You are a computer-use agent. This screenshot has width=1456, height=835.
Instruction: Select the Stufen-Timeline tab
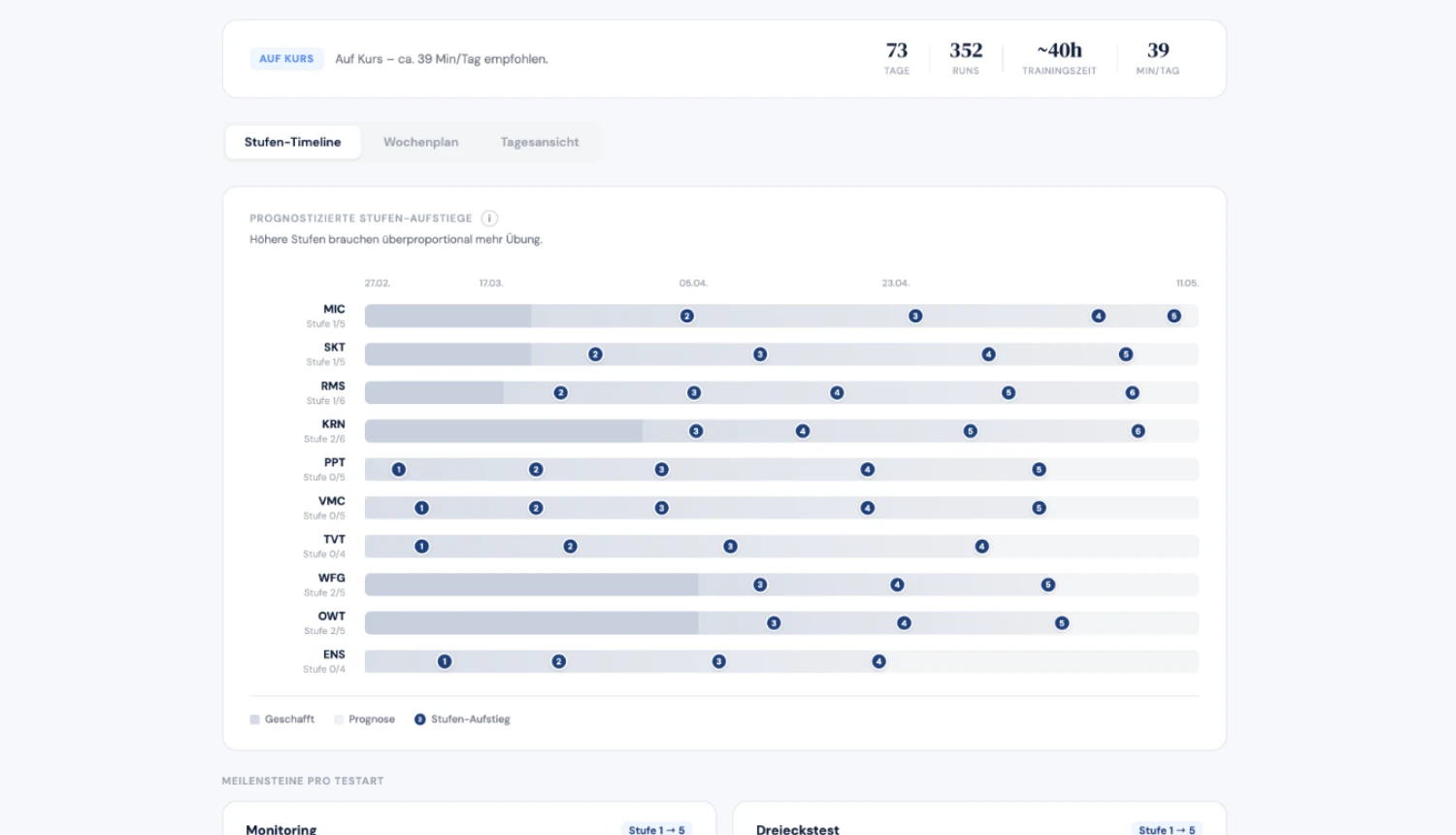coord(292,142)
